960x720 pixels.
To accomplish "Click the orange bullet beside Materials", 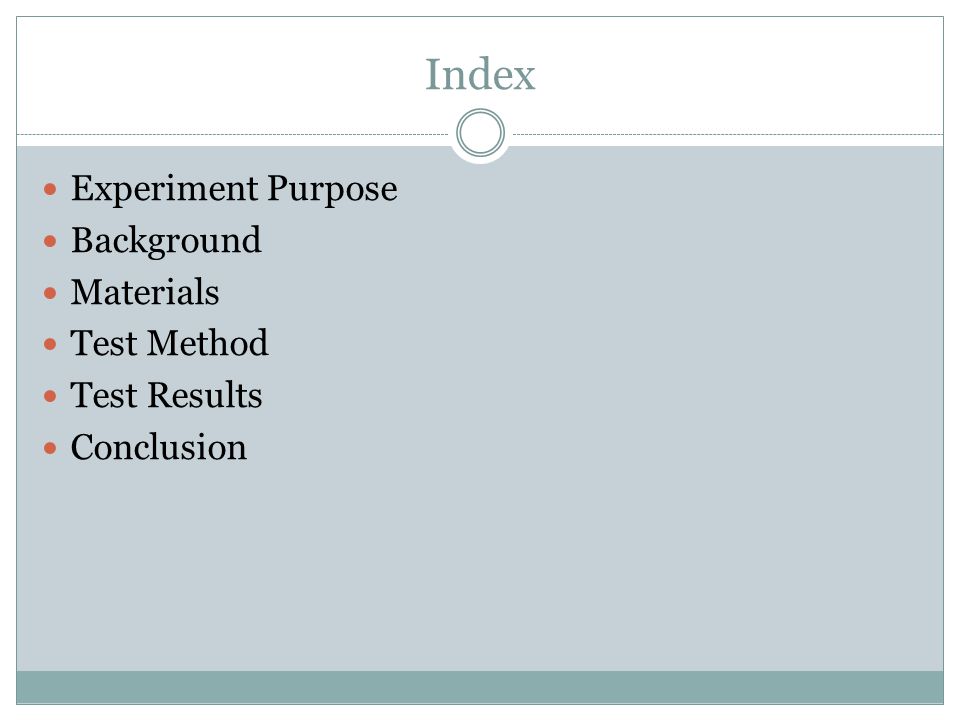I will click(50, 293).
